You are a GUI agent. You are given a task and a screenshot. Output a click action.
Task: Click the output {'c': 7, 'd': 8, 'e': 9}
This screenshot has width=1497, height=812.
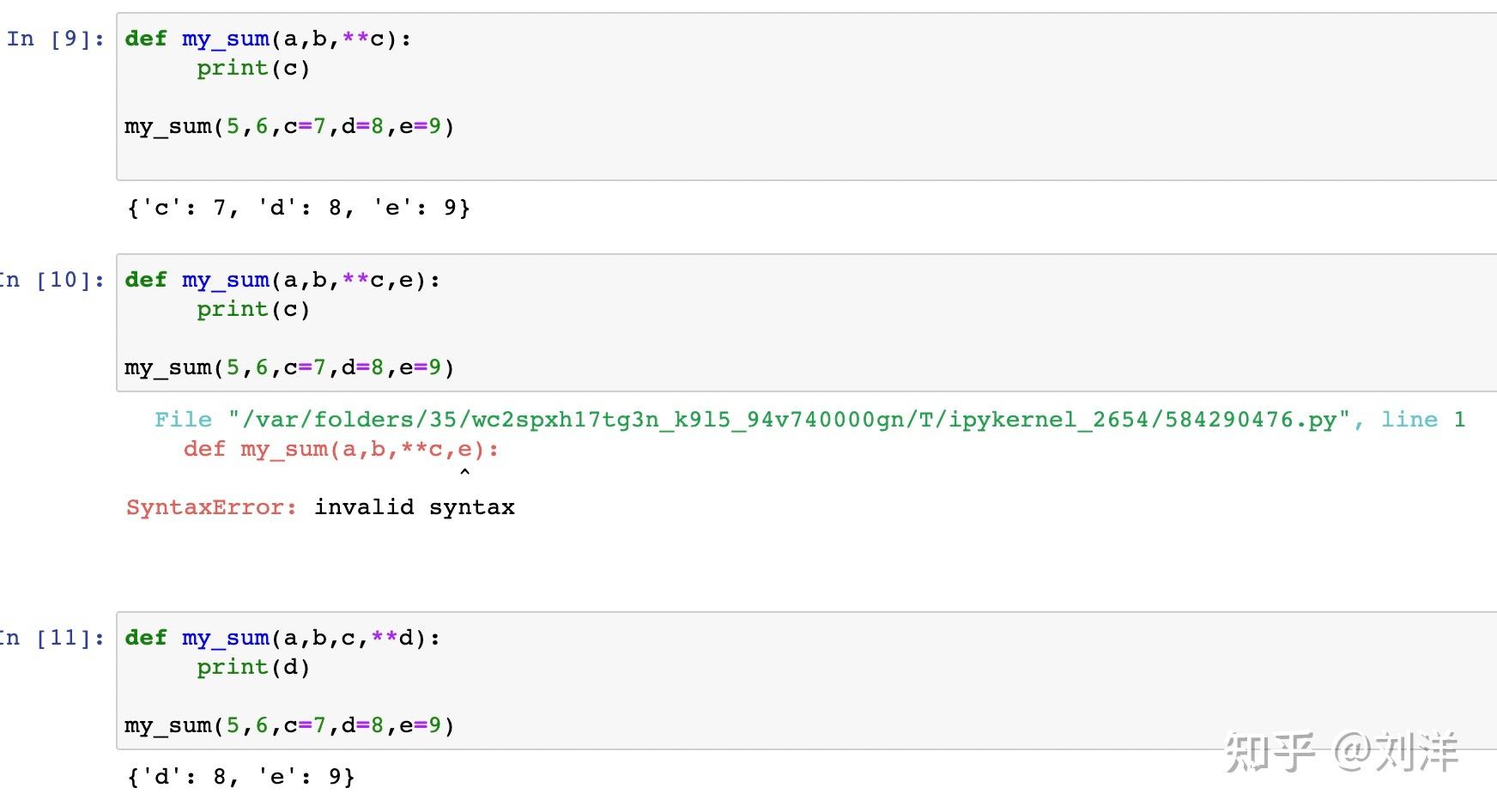(x=298, y=208)
